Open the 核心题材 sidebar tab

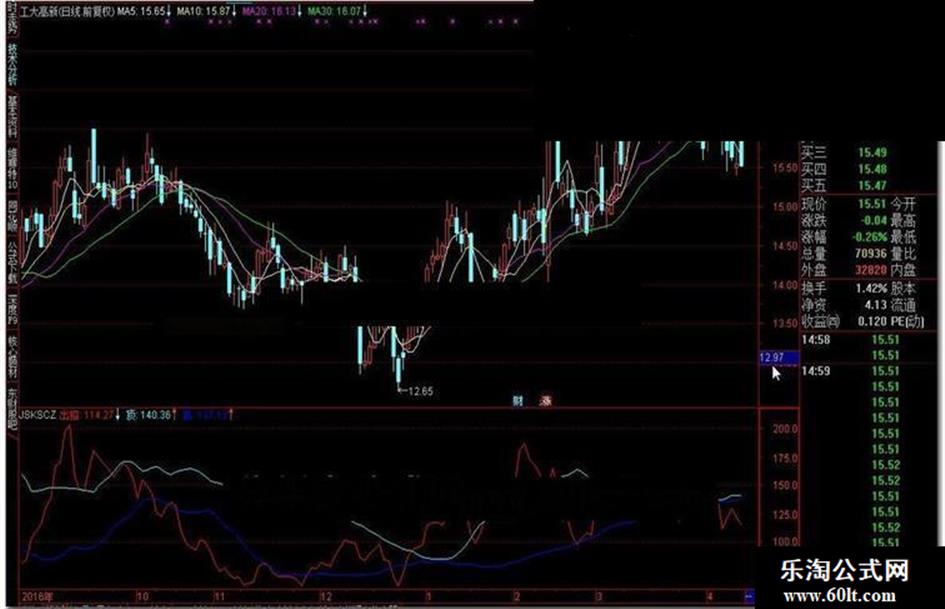pyautogui.click(x=13, y=357)
